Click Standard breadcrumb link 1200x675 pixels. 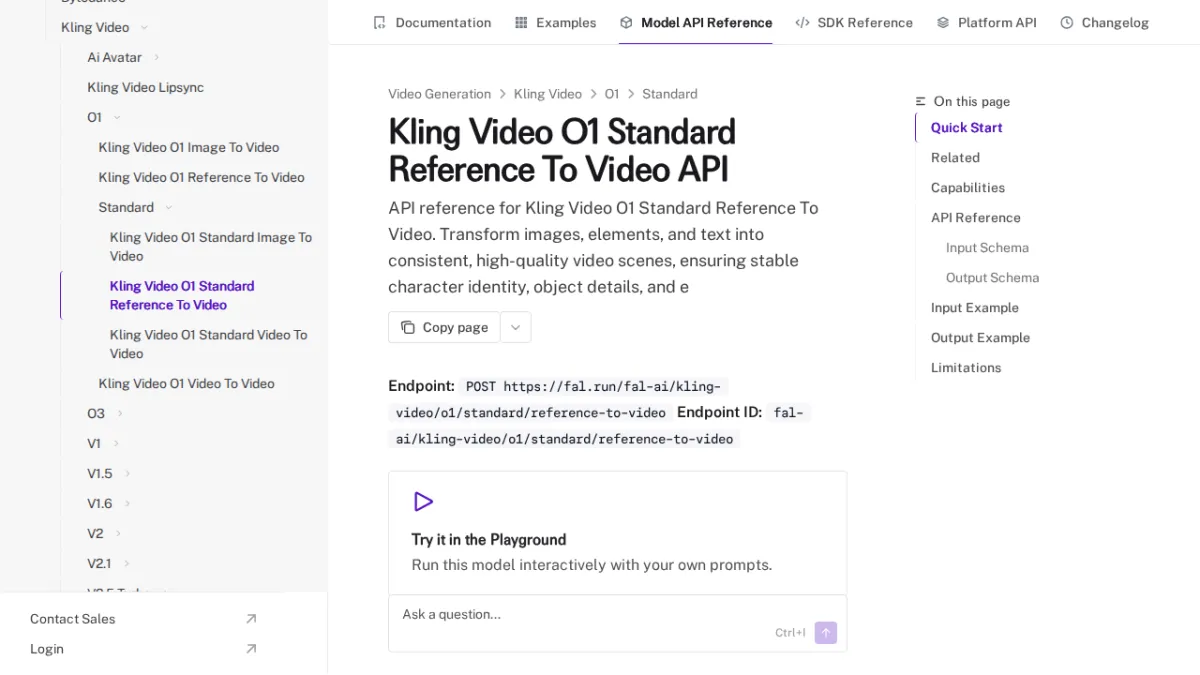[x=669, y=94]
